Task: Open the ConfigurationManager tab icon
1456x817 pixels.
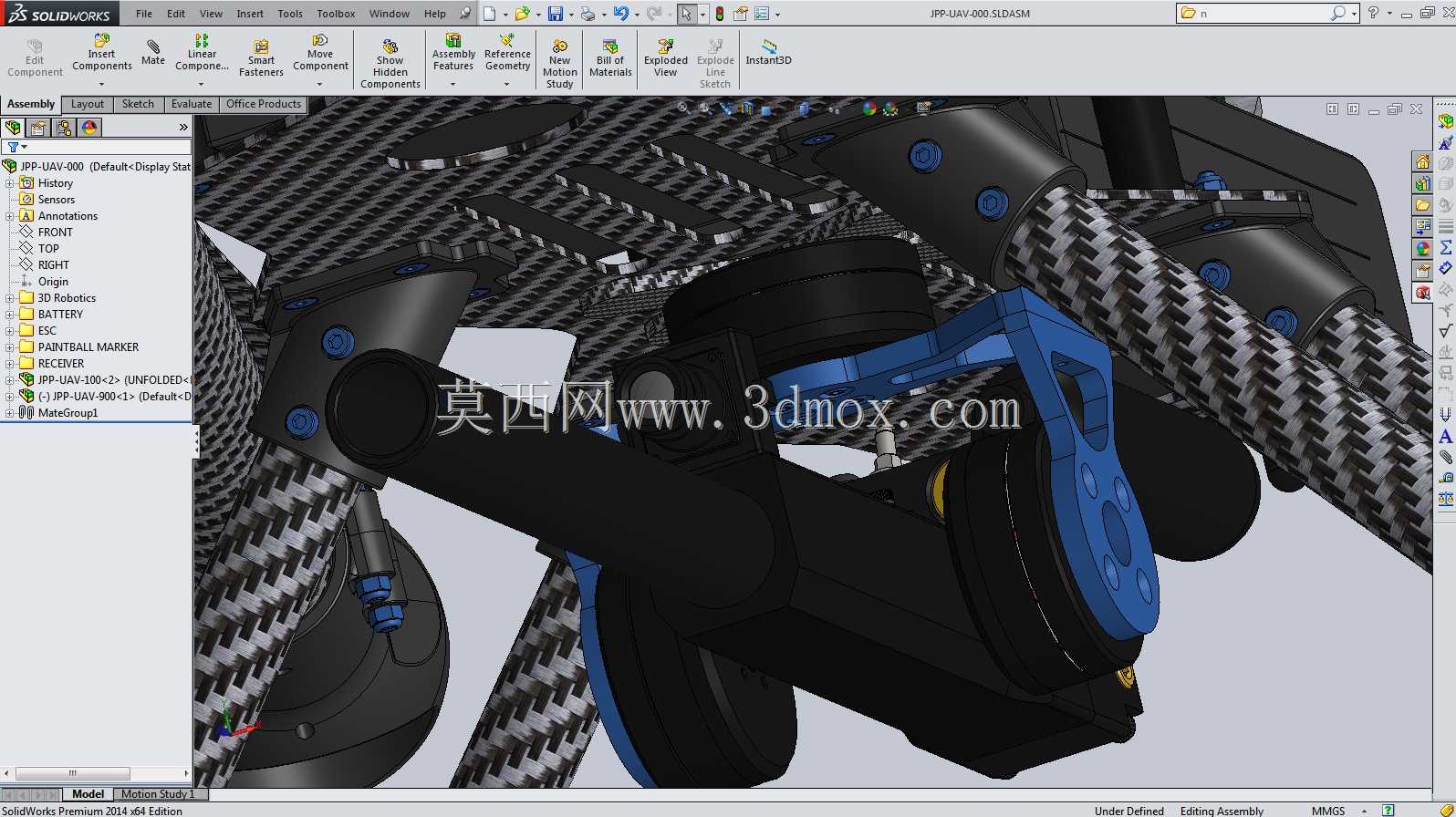Action: 64,128
